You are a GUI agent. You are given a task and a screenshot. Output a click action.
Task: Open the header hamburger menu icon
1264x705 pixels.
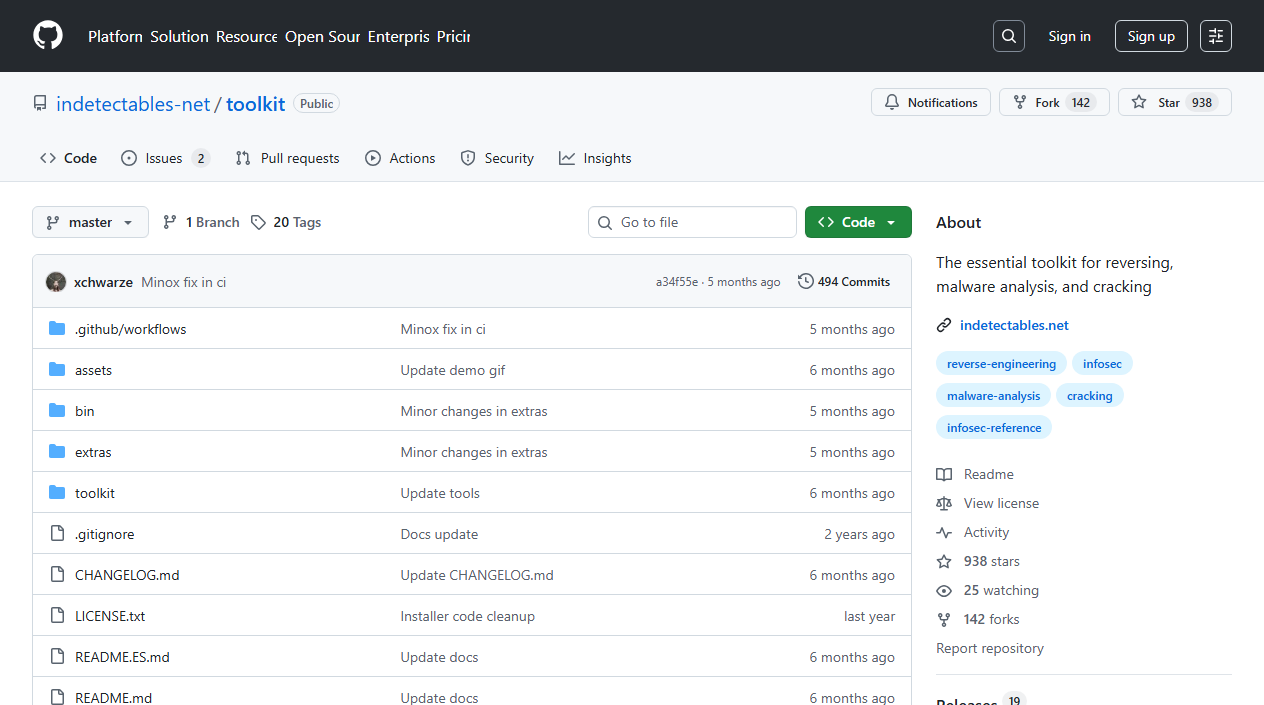point(1216,36)
